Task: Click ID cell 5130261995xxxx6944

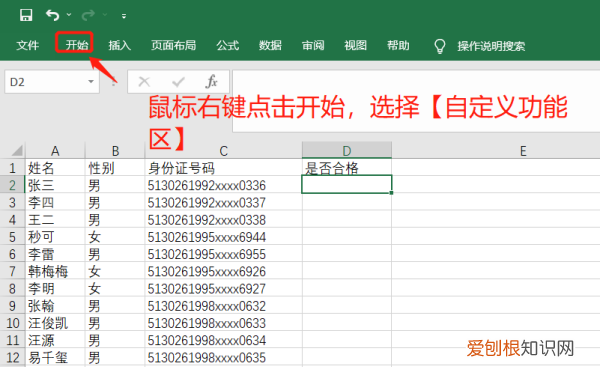Action: (x=223, y=237)
